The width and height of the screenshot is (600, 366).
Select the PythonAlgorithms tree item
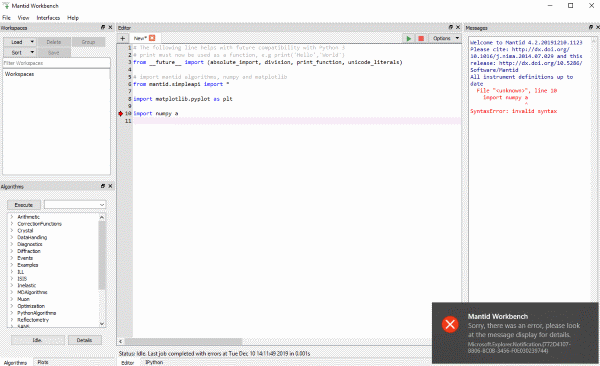36,313
